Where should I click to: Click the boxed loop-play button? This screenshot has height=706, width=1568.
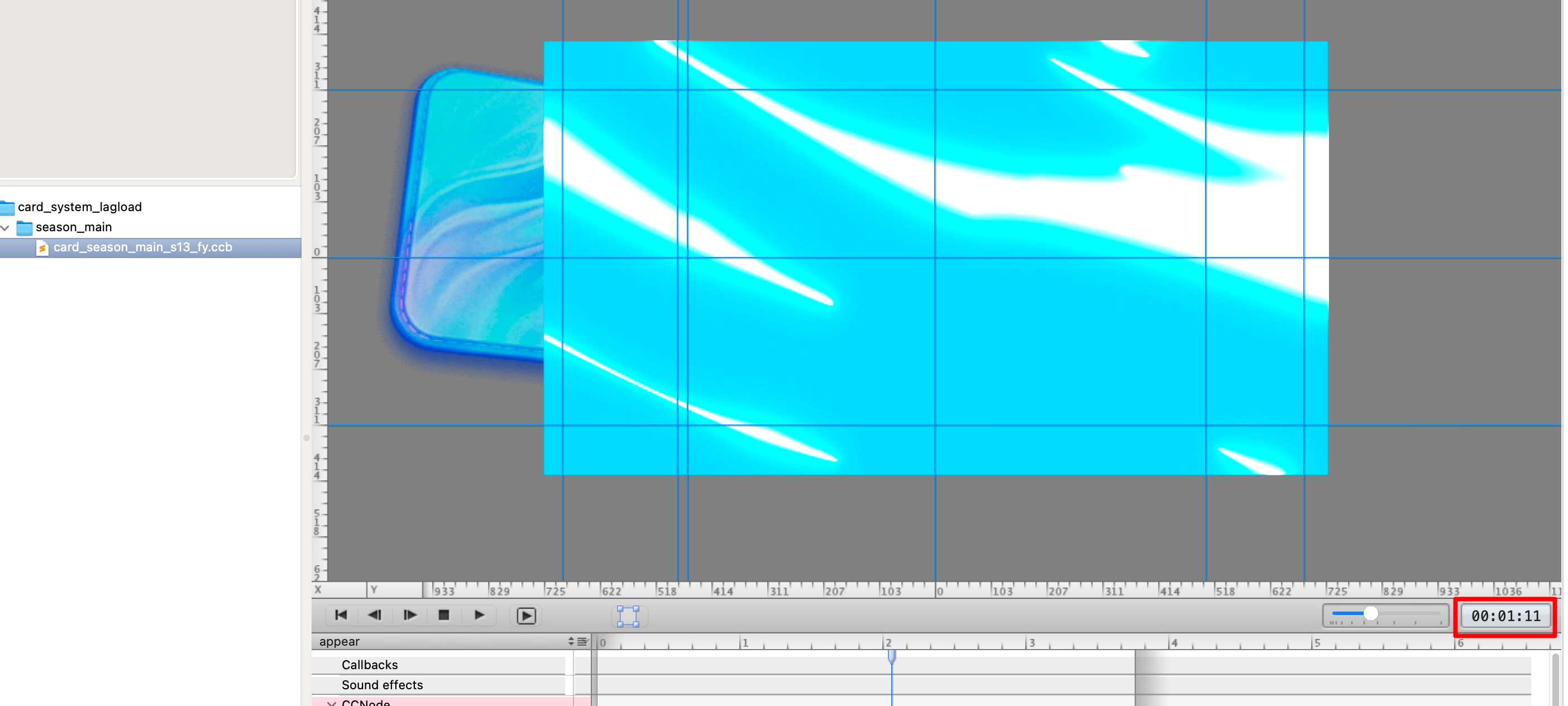tap(527, 616)
